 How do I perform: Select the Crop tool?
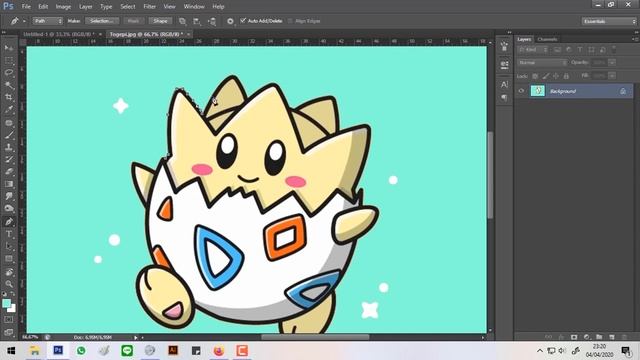9,98
